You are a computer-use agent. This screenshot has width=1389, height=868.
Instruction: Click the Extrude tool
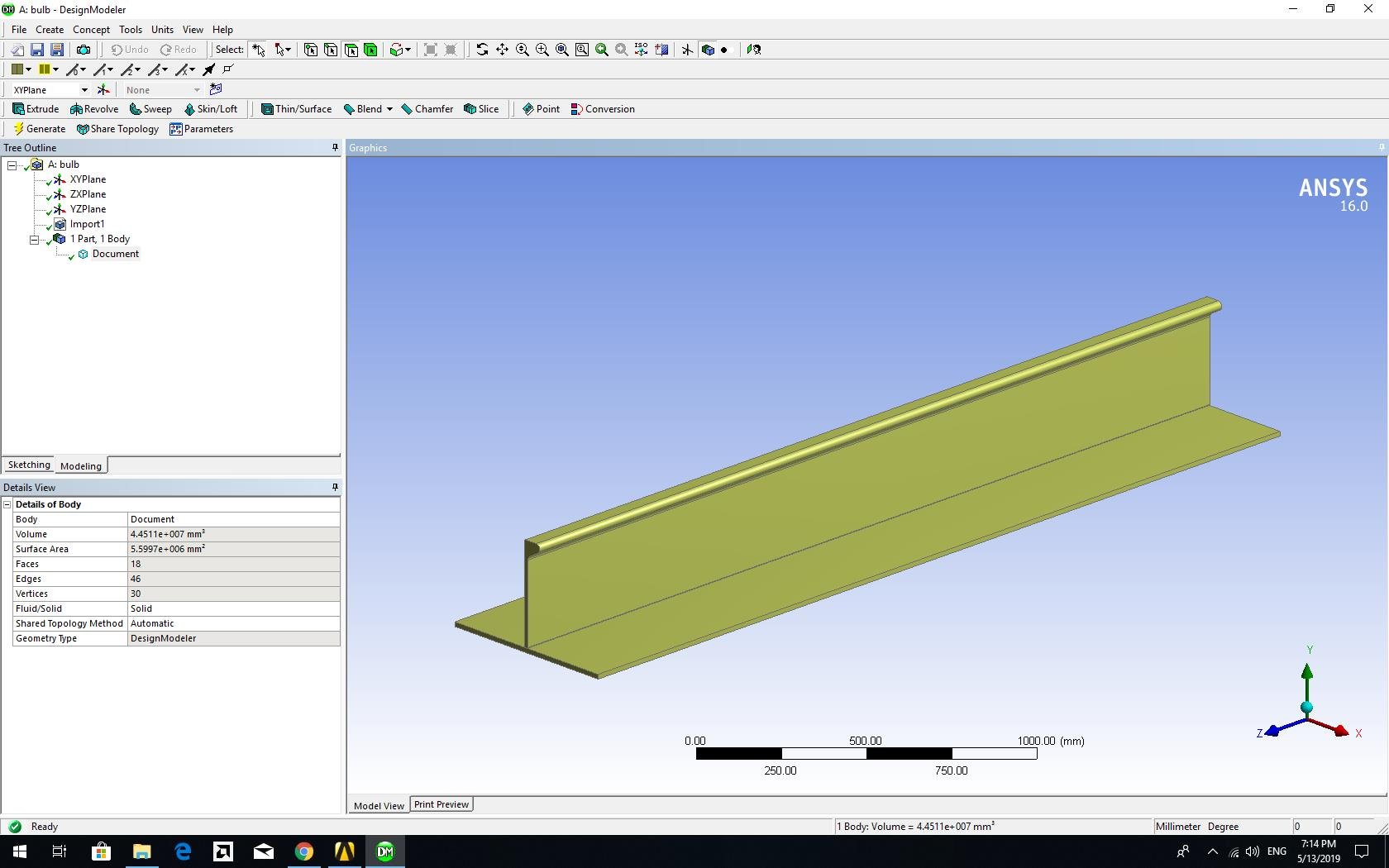(x=36, y=109)
